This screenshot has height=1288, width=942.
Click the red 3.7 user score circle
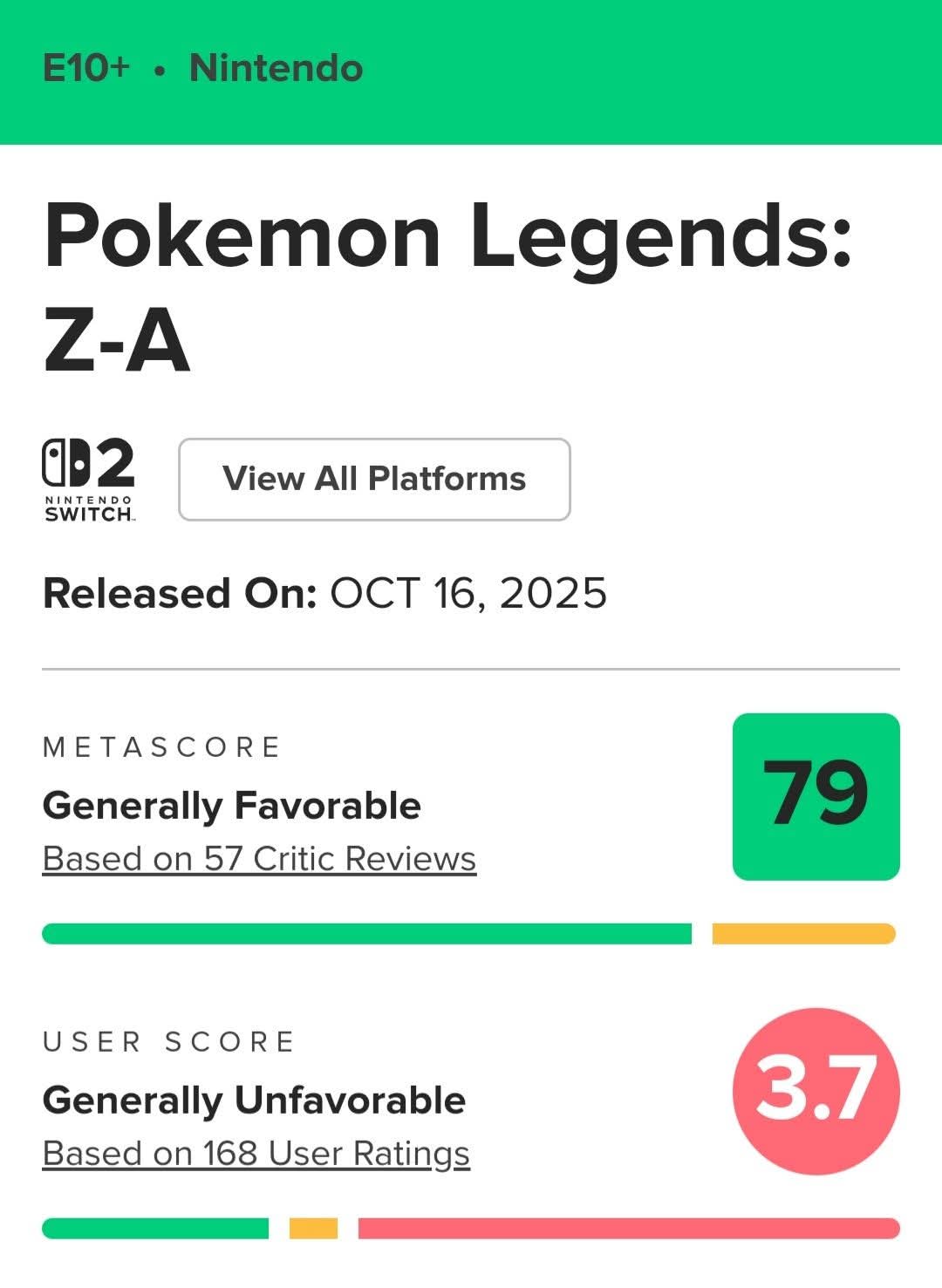pos(816,1091)
